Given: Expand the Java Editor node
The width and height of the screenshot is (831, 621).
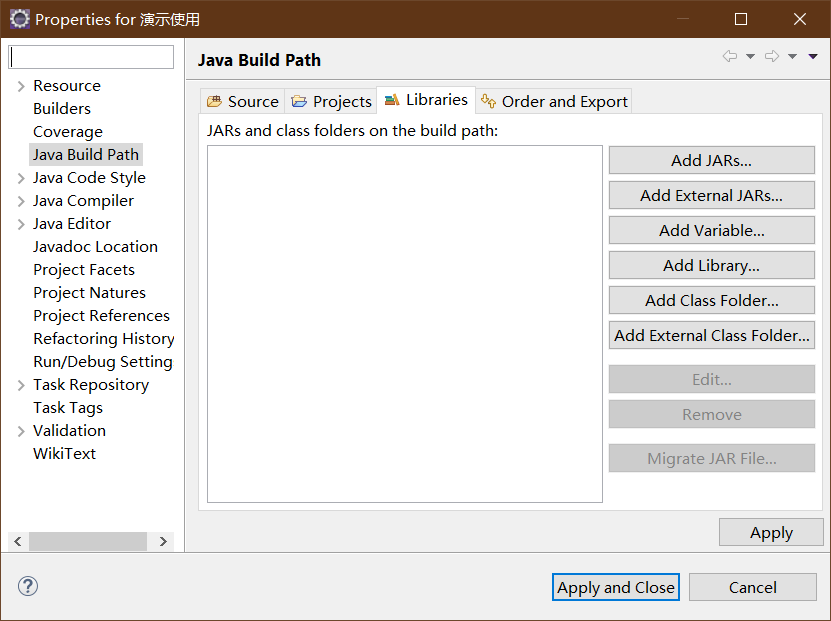Looking at the screenshot, I should coord(21,224).
